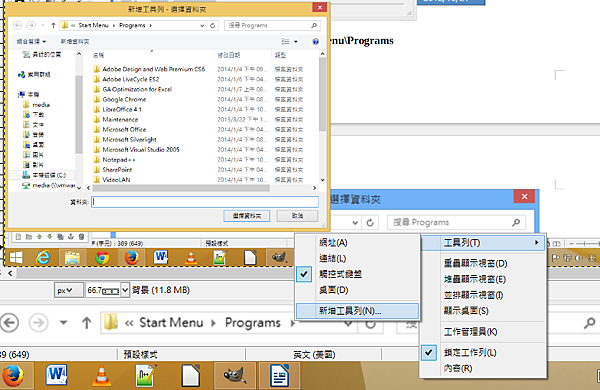Click the Start button on the small taskbar
This screenshot has height=390, width=600.
point(16,258)
